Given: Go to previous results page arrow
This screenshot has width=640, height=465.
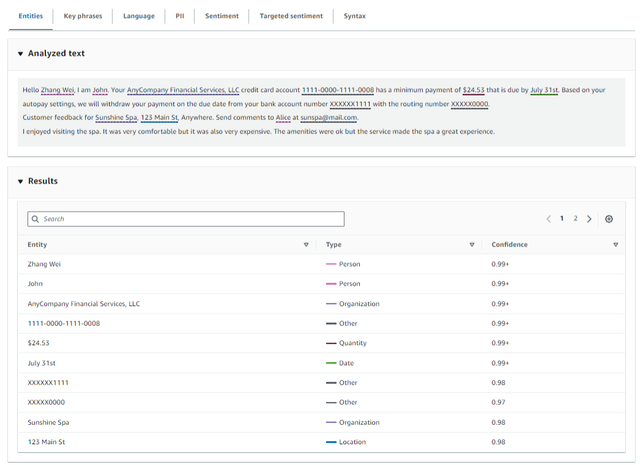Looking at the screenshot, I should point(548,219).
